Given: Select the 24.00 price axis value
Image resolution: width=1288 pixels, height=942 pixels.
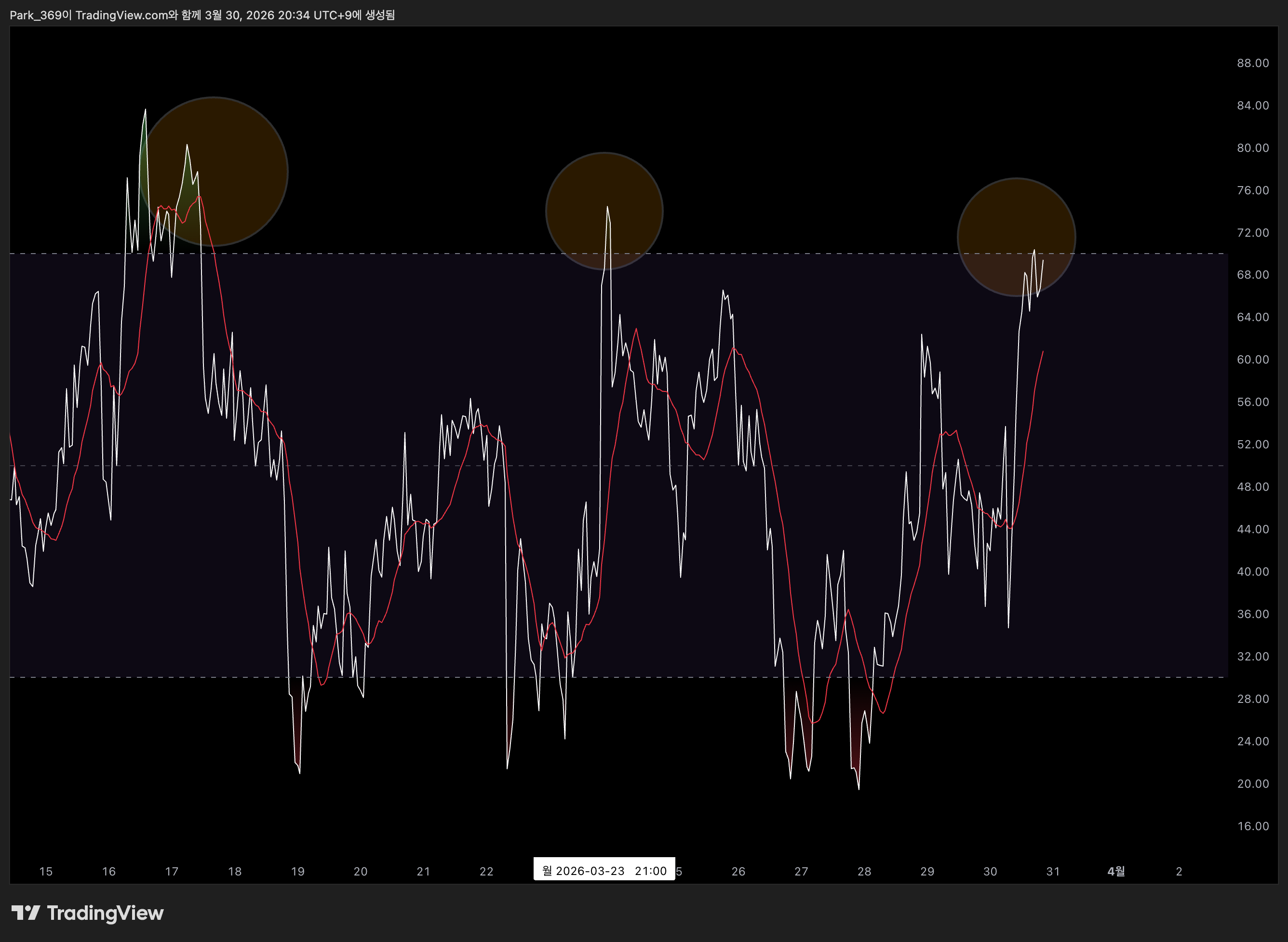Looking at the screenshot, I should point(1253,741).
